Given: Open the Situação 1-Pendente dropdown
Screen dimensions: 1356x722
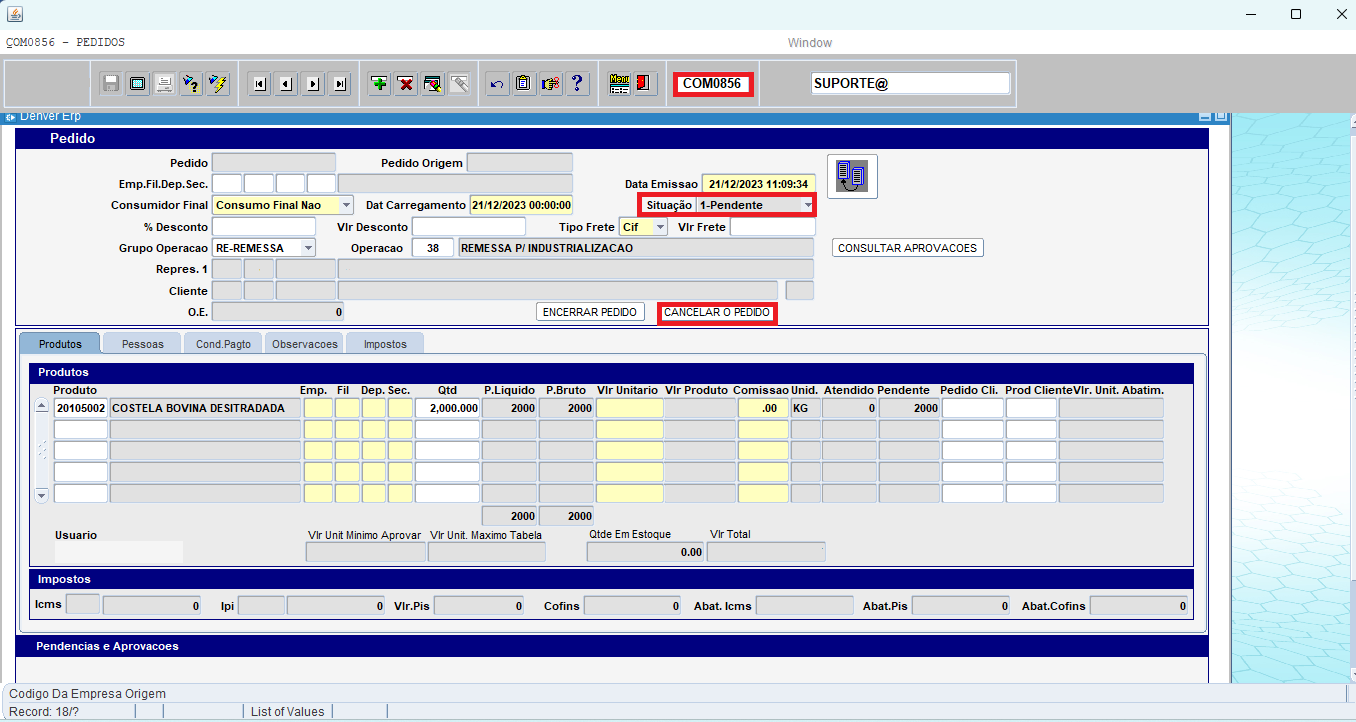Looking at the screenshot, I should 807,205.
